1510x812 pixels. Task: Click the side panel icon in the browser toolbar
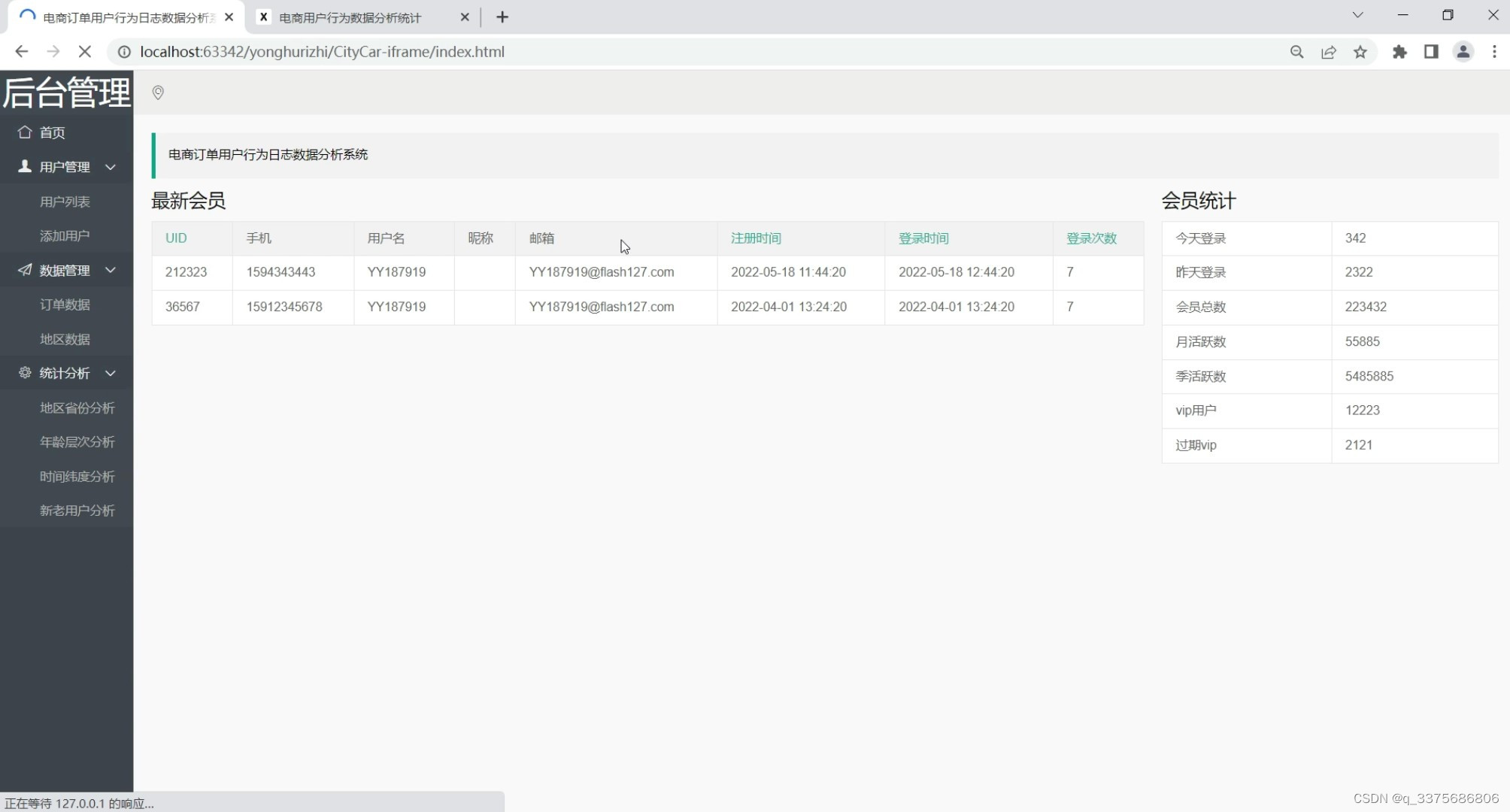1431,52
